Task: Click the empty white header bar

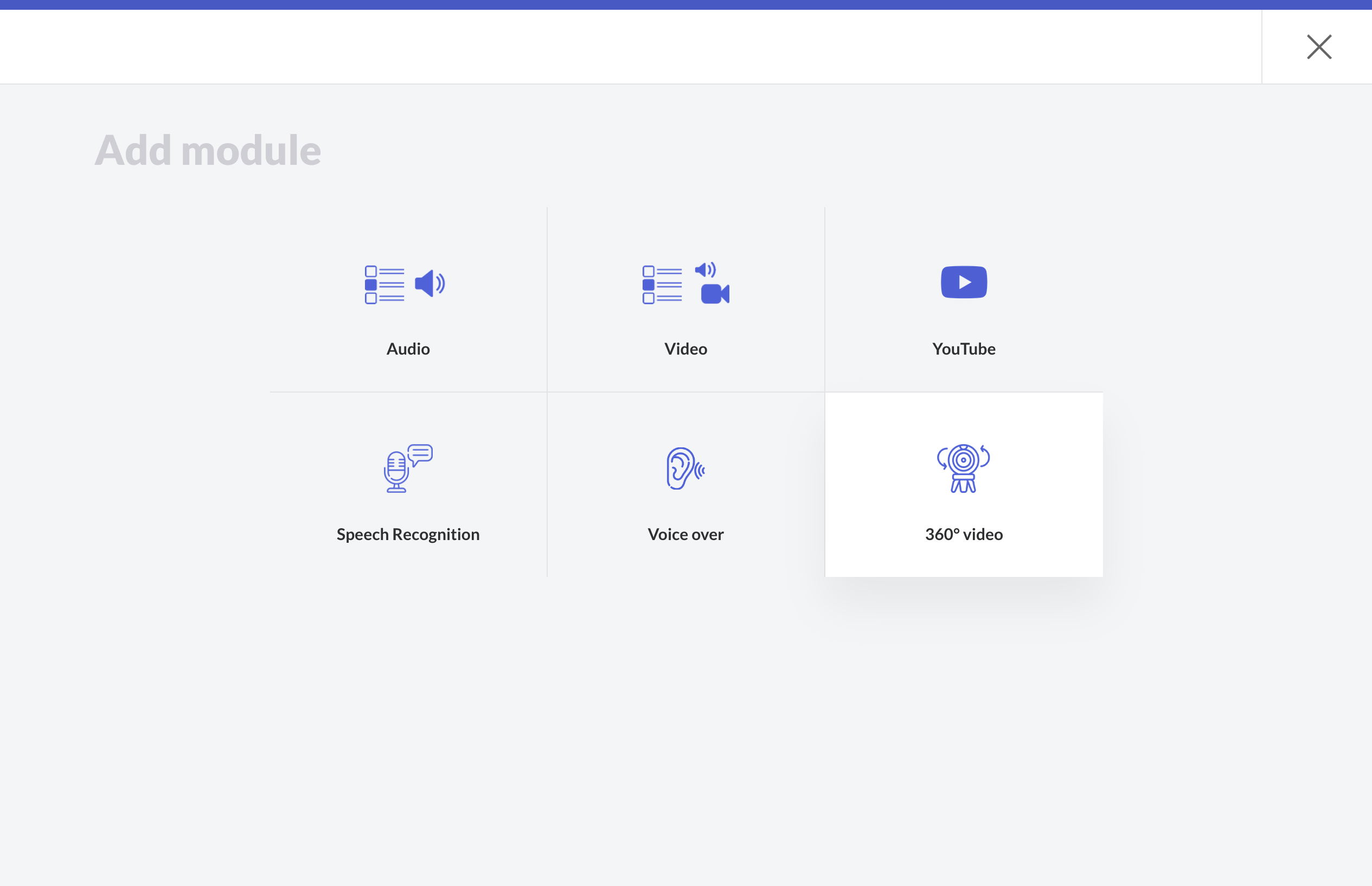Action: point(630,47)
